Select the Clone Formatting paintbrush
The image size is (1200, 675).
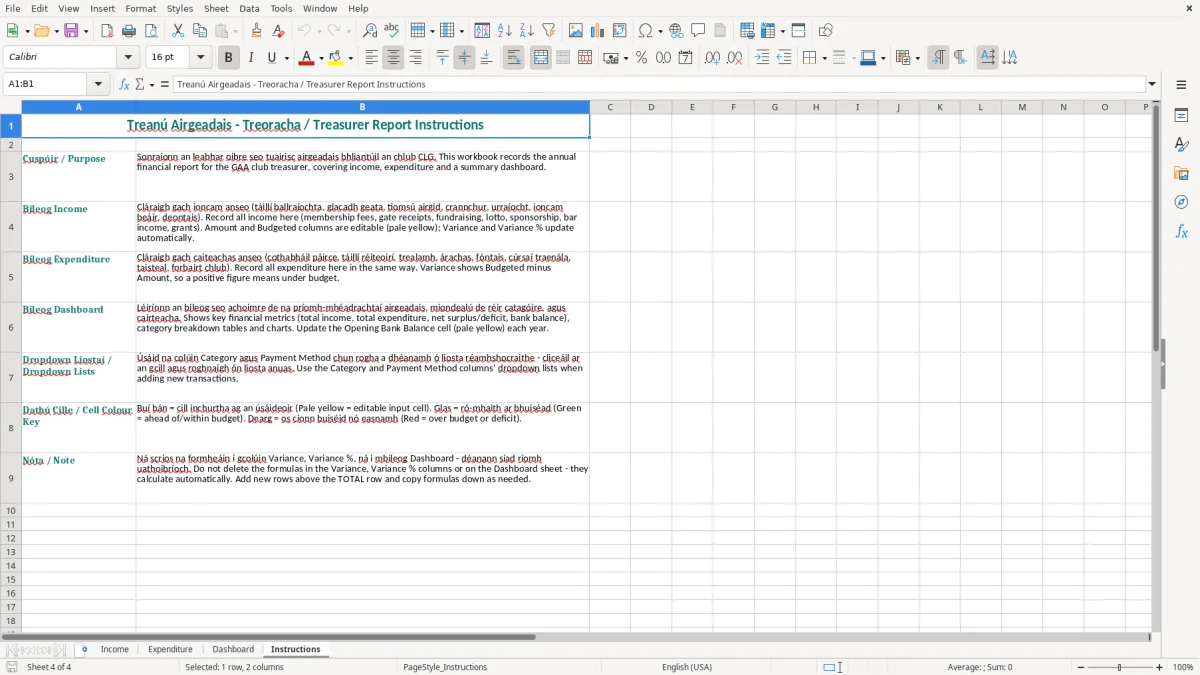[x=257, y=31]
